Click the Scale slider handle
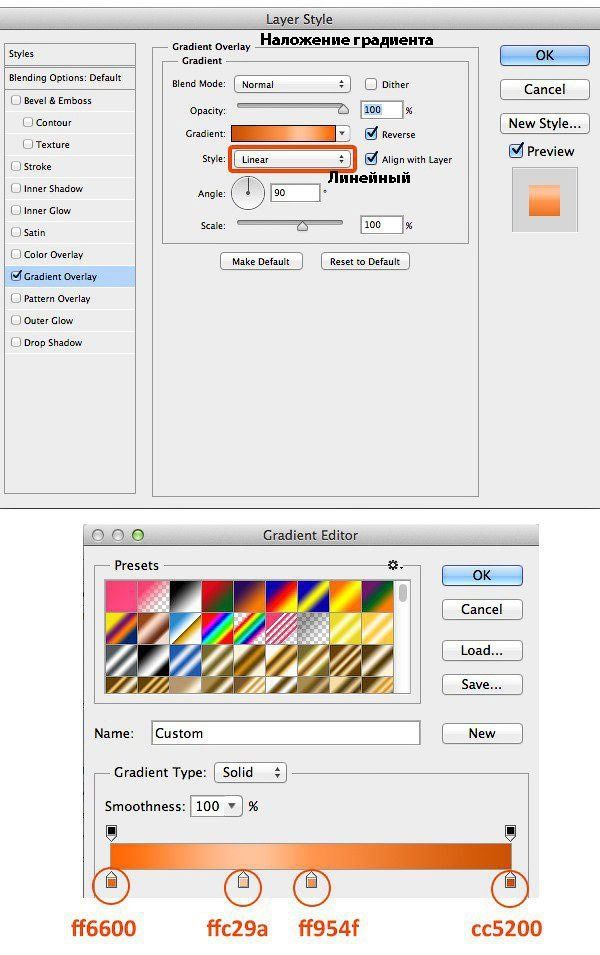This screenshot has height=955, width=600. tap(302, 226)
